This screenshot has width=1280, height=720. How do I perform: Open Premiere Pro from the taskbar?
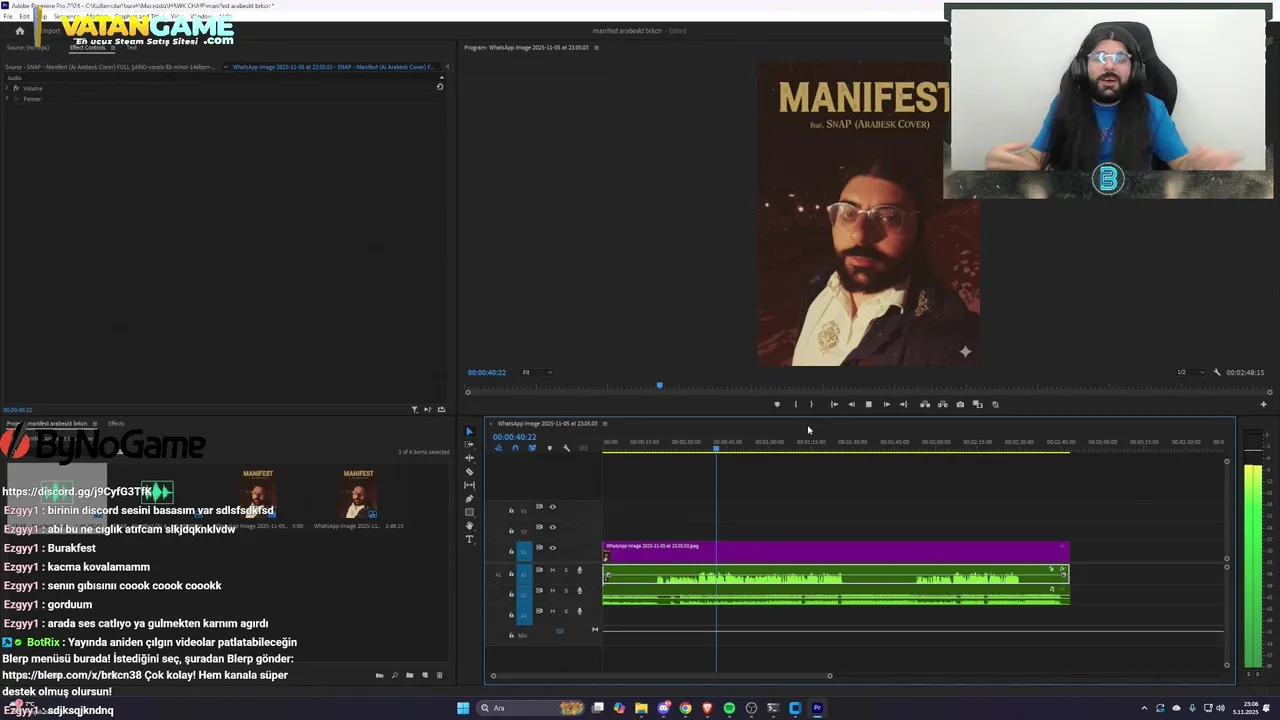pyautogui.click(x=817, y=708)
